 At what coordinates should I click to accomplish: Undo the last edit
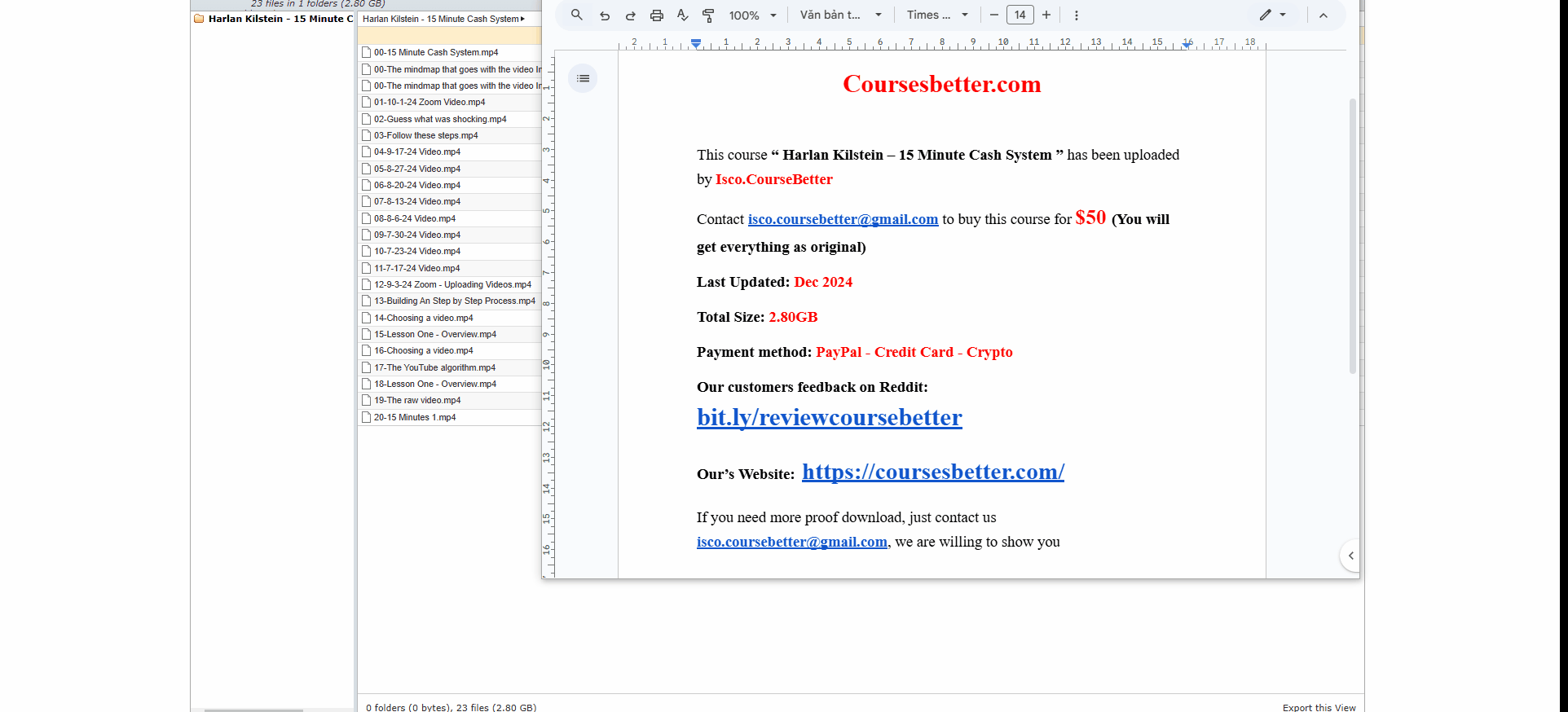(x=605, y=15)
